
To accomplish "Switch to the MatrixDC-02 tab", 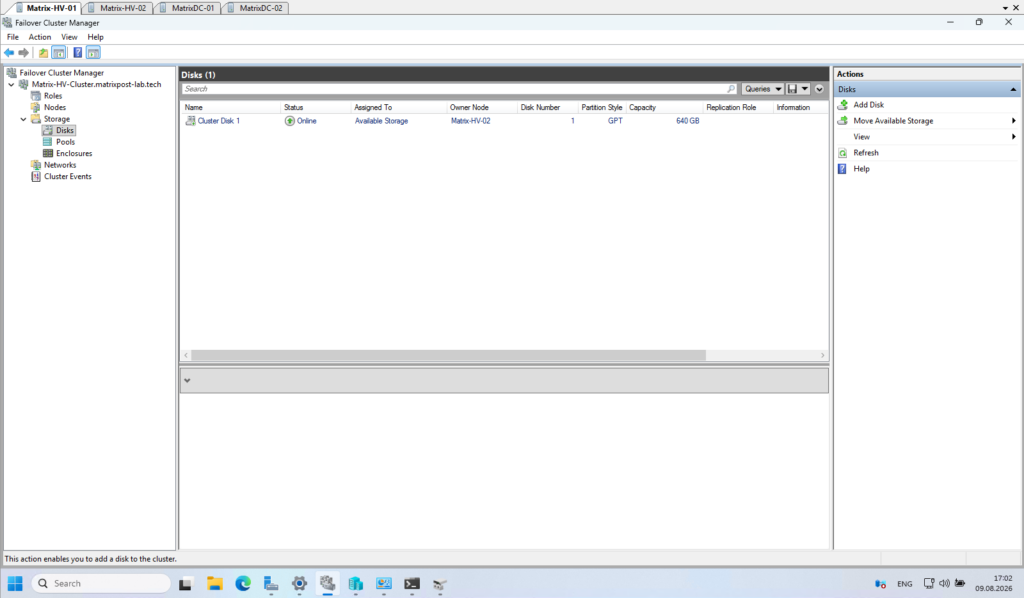I will [255, 8].
